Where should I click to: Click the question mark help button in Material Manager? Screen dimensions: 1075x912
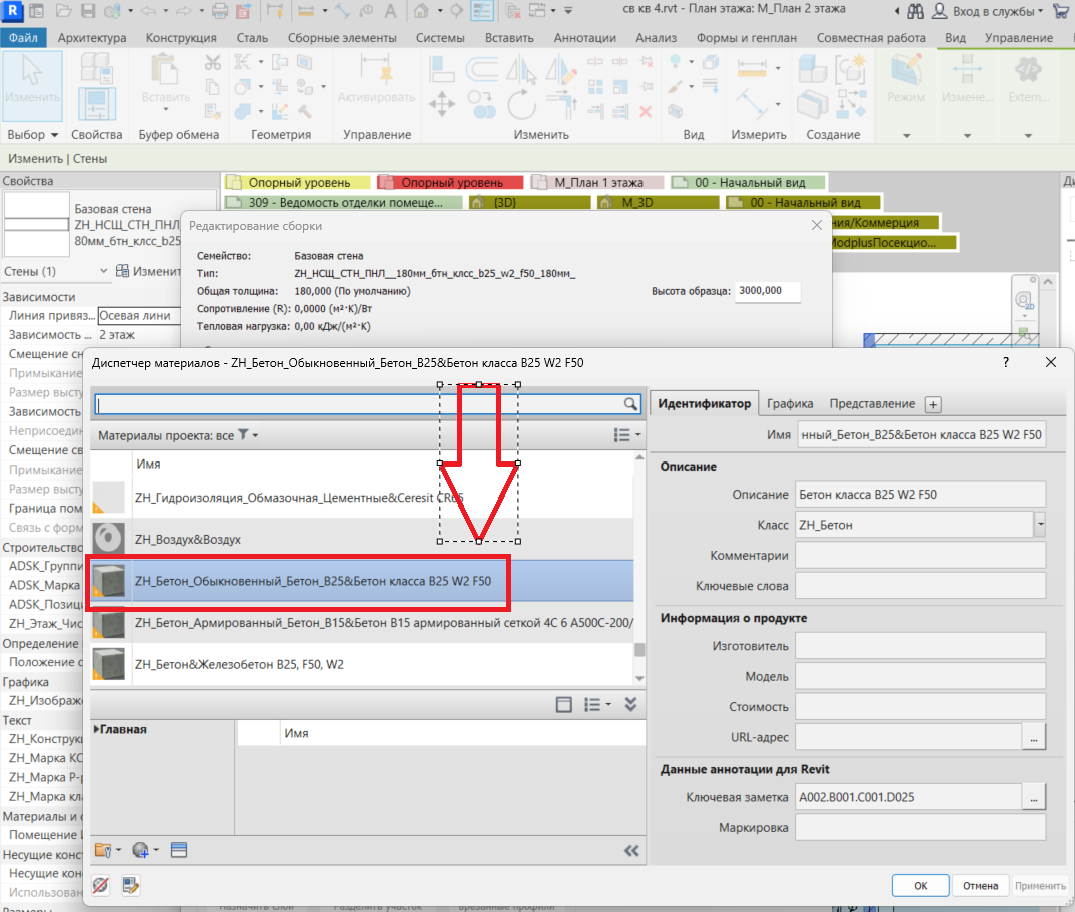(1006, 362)
